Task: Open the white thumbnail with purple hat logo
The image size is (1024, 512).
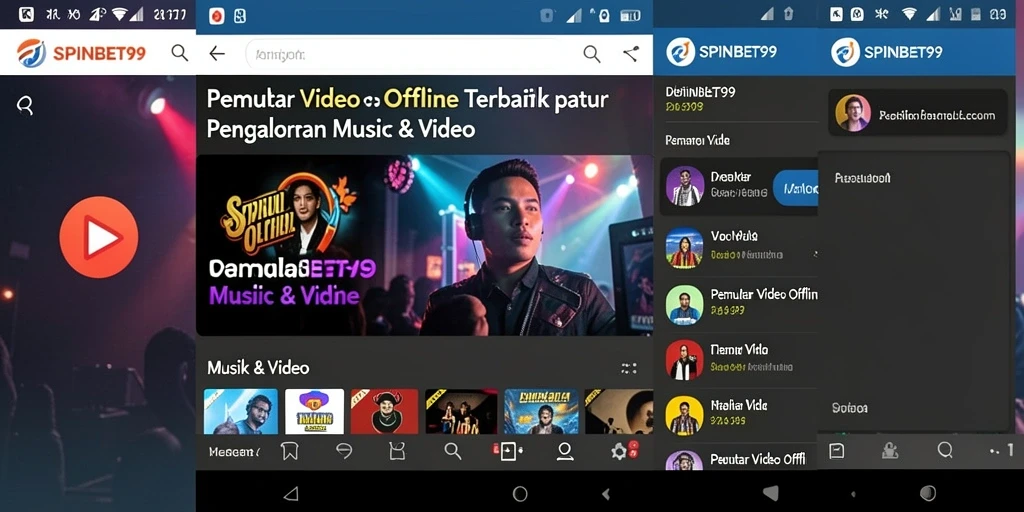Action: [314, 411]
